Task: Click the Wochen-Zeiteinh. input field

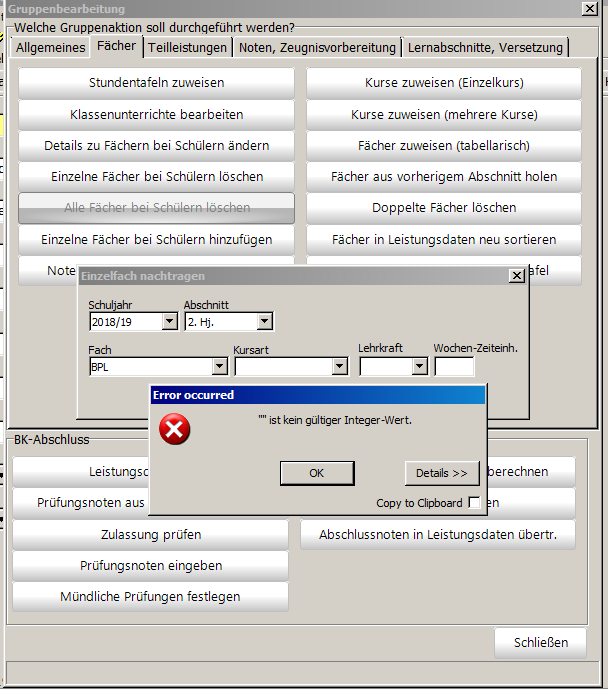Action: pyautogui.click(x=454, y=366)
